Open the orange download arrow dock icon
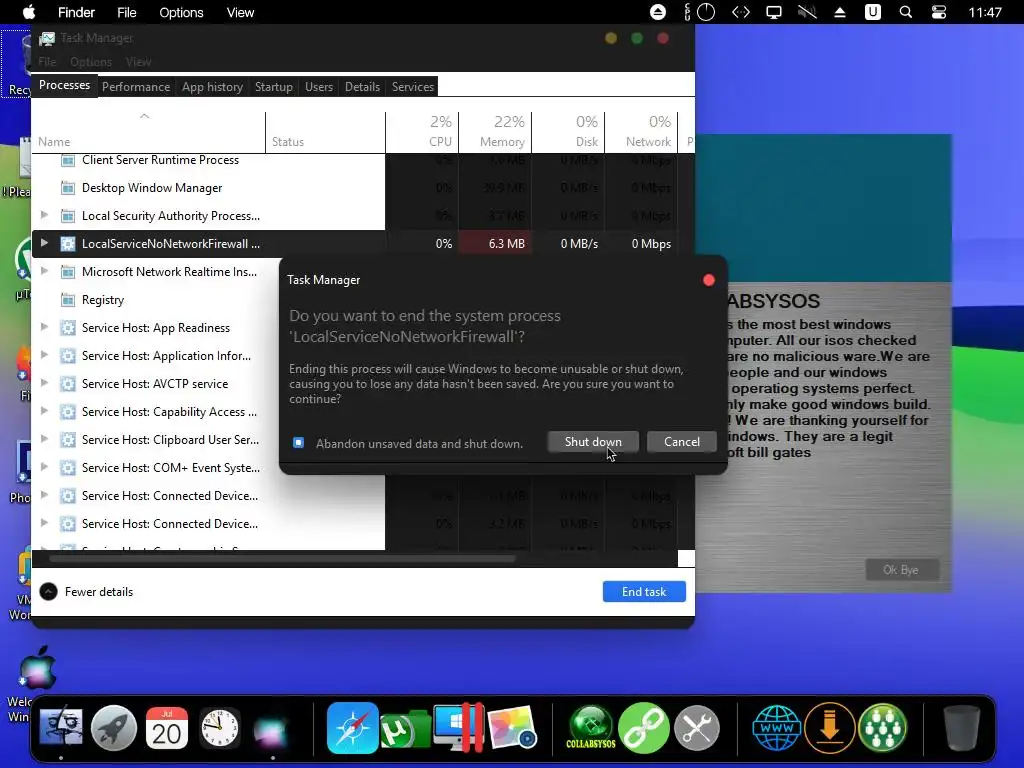The width and height of the screenshot is (1024, 768). click(x=829, y=728)
